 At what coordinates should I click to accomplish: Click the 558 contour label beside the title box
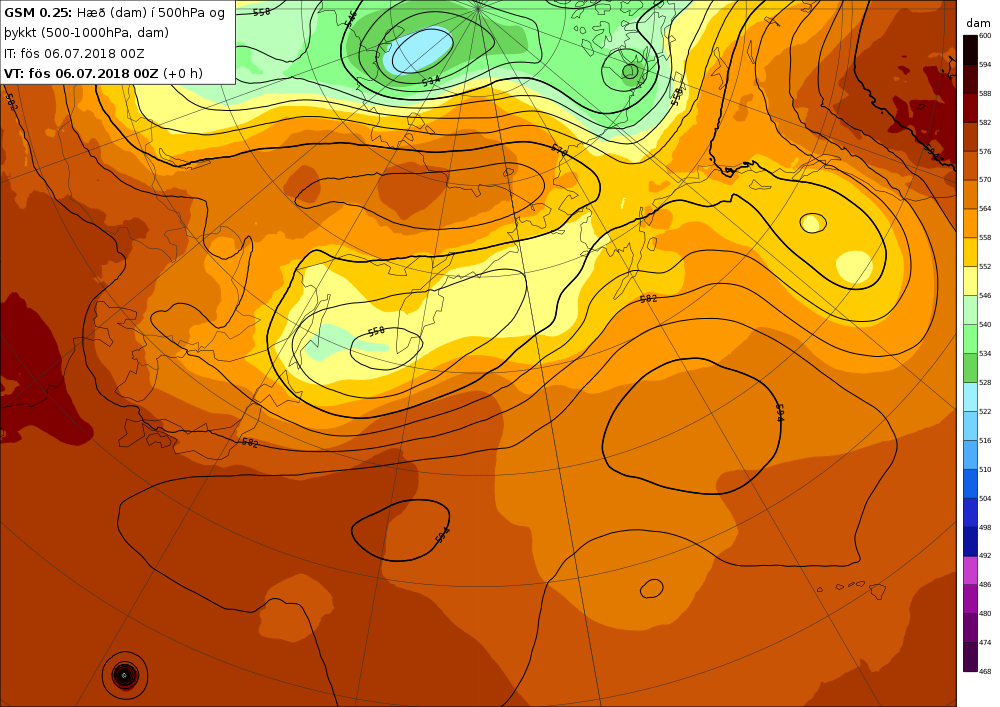click(261, 11)
